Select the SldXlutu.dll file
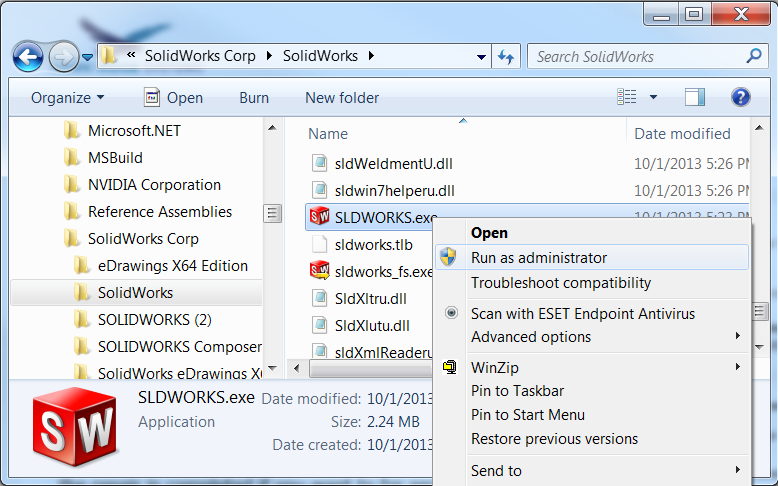778x486 pixels. [372, 326]
